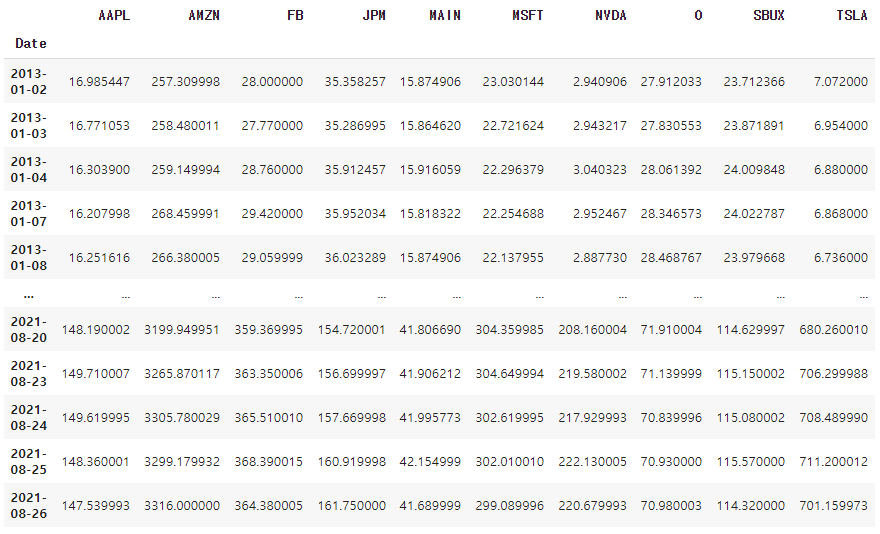
Task: Click NVDA value 3.040323
Action: click(x=599, y=170)
